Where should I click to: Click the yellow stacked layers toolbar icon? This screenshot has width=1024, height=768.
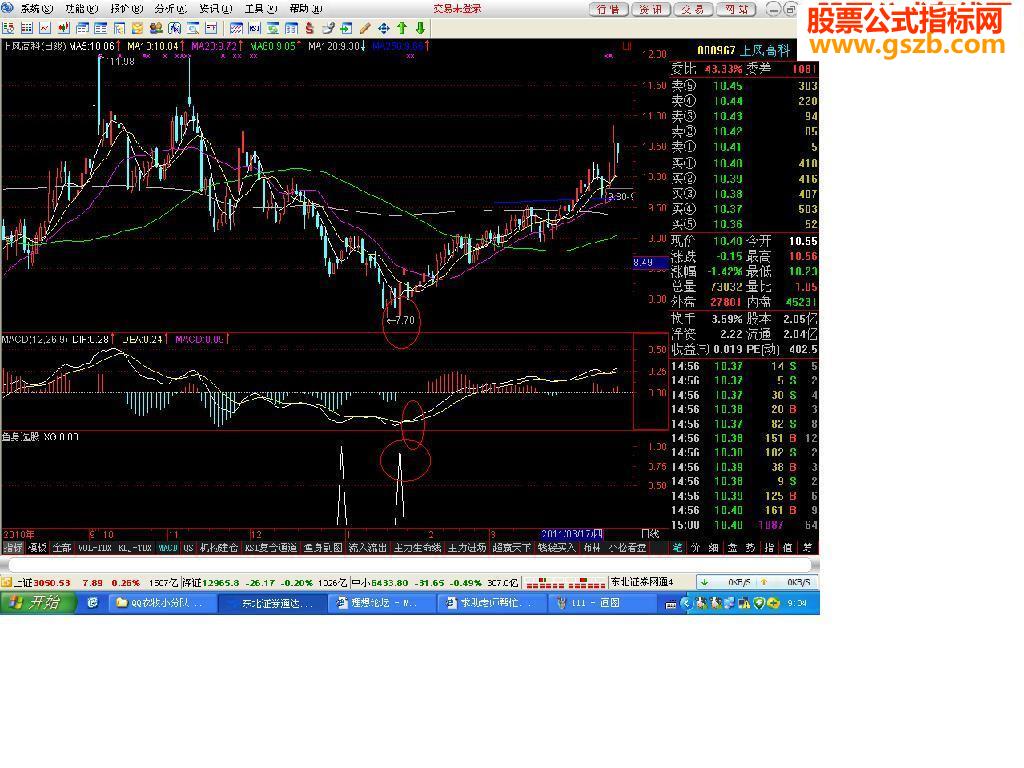(x=137, y=28)
